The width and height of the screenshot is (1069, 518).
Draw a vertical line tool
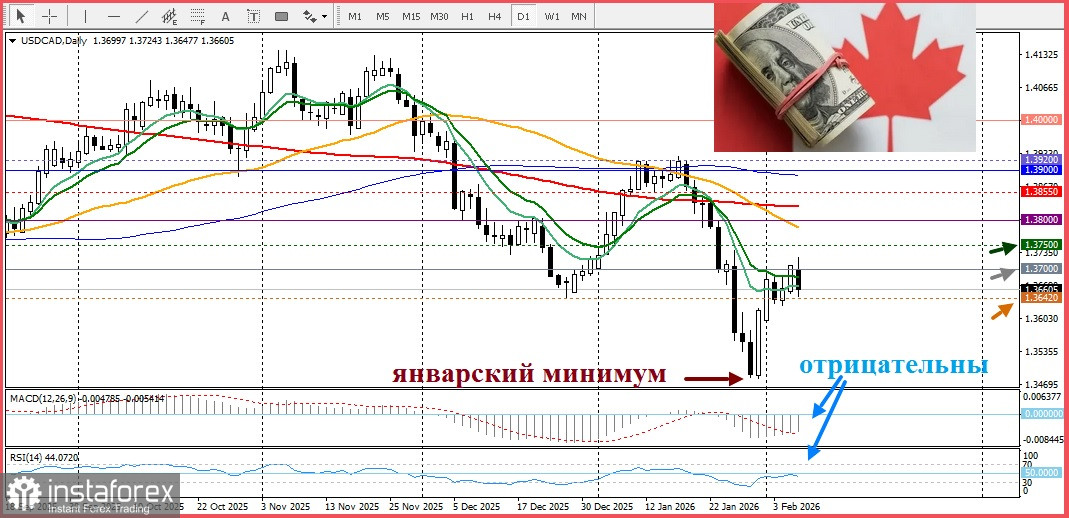click(85, 16)
